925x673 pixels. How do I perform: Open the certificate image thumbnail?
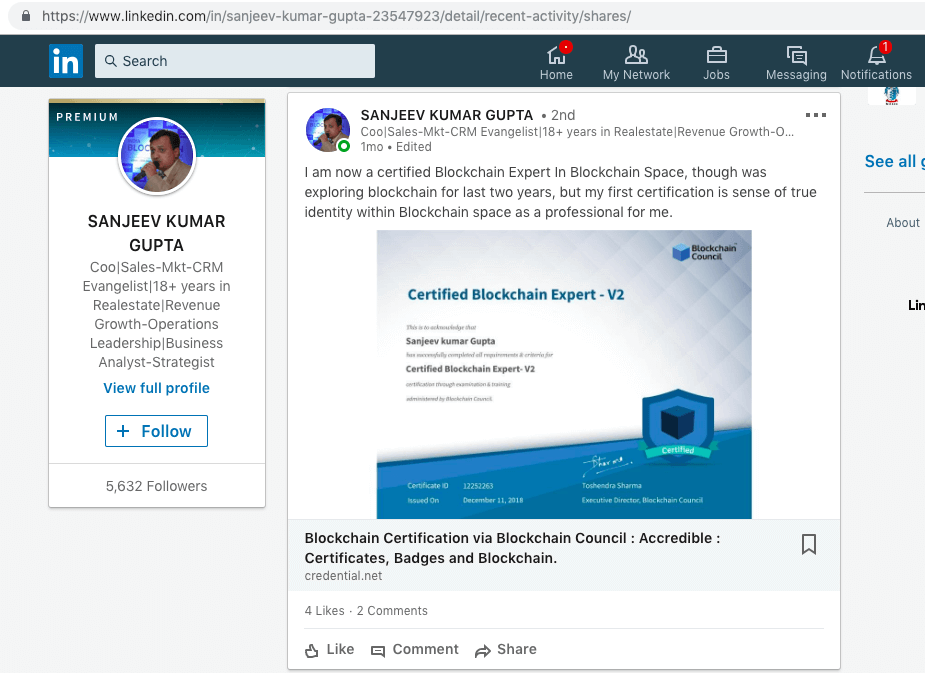[x=564, y=374]
